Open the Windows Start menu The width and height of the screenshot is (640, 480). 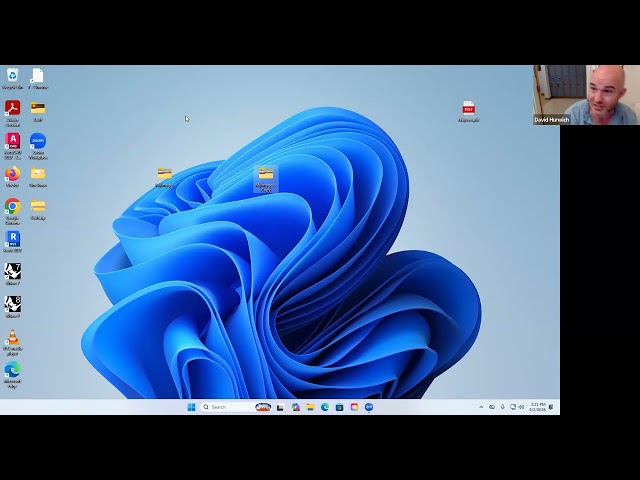pos(191,407)
